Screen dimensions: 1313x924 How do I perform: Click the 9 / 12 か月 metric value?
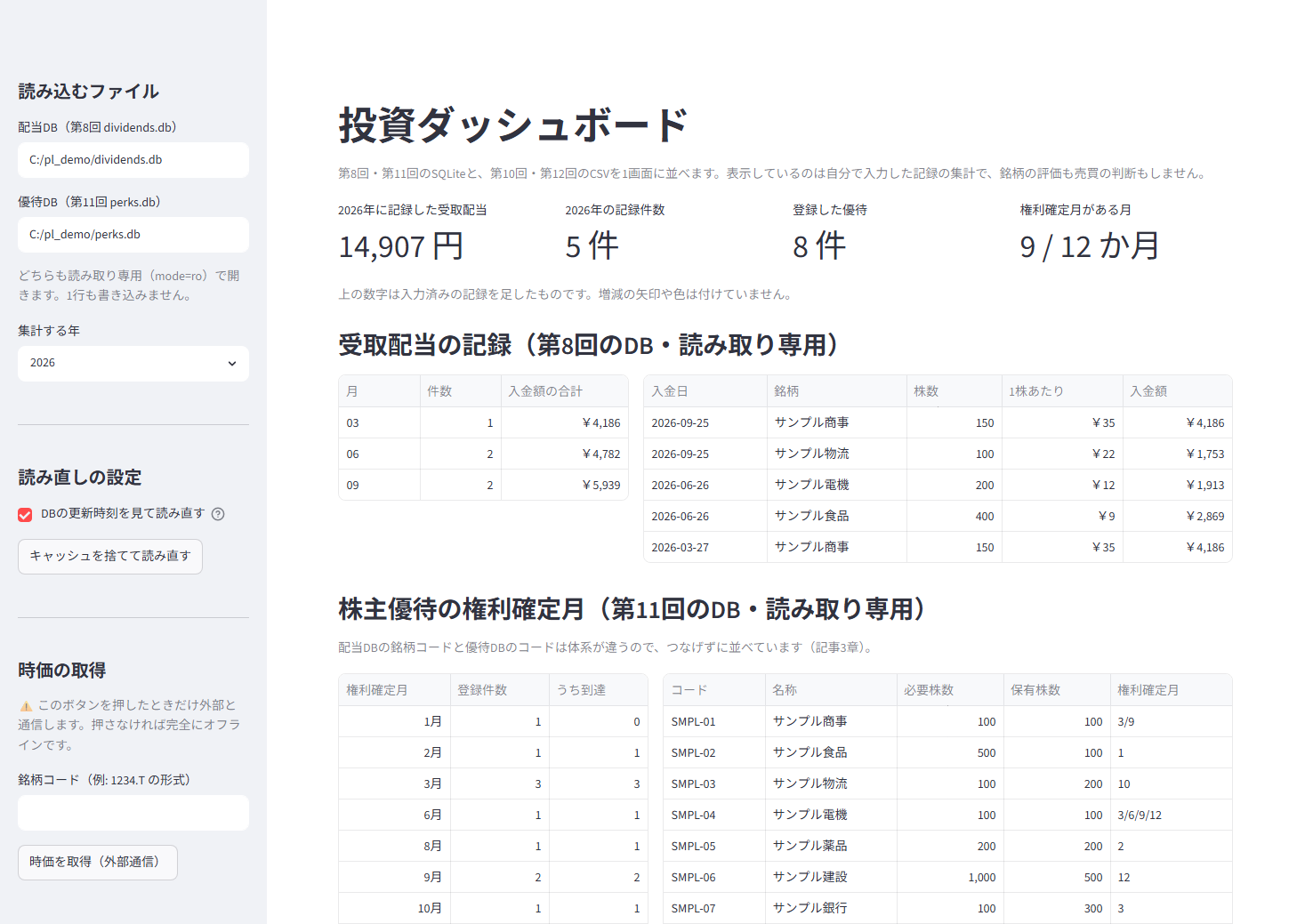coord(1091,246)
